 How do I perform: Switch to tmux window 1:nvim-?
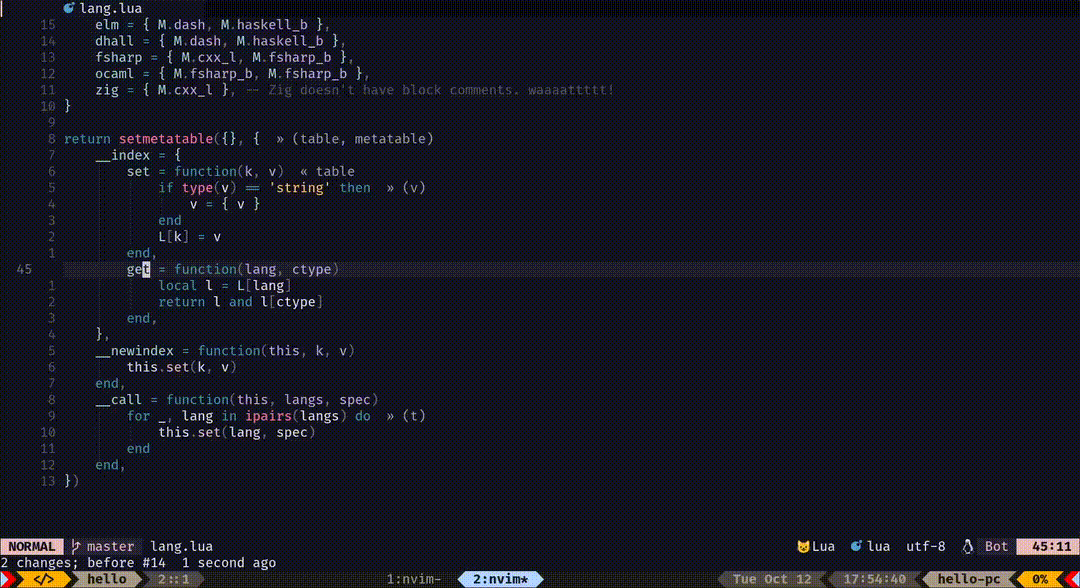tap(413, 580)
